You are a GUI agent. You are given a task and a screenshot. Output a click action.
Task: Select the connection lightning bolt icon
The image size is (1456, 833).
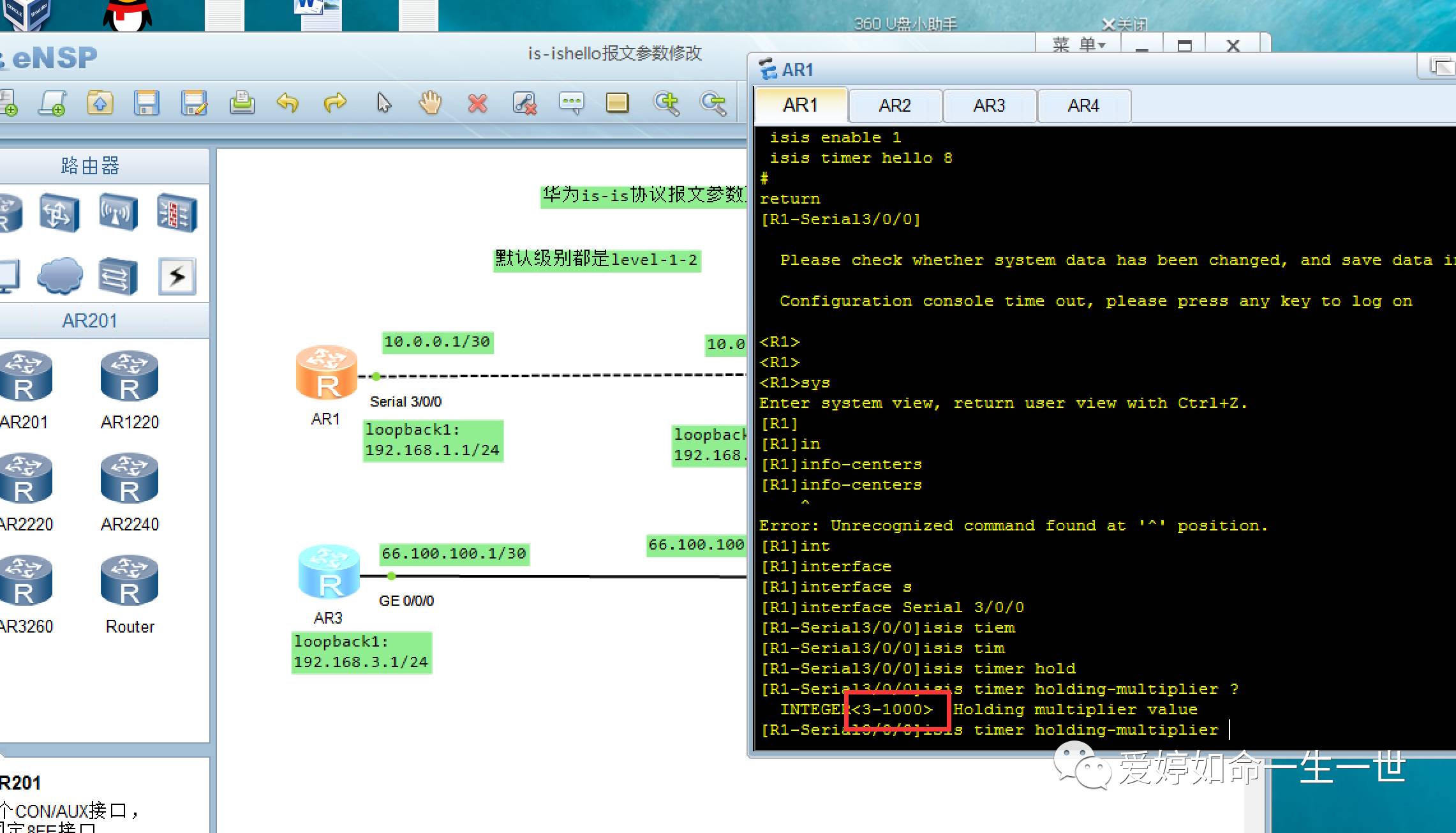(x=177, y=276)
